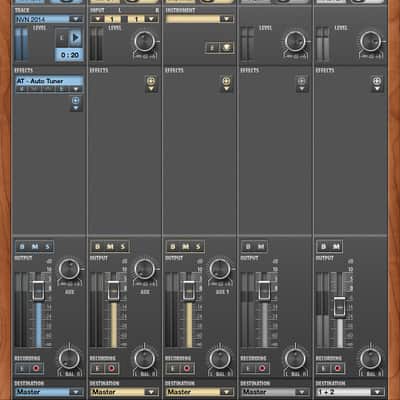Open gray track Destination Master dropdown

pos(302,392)
